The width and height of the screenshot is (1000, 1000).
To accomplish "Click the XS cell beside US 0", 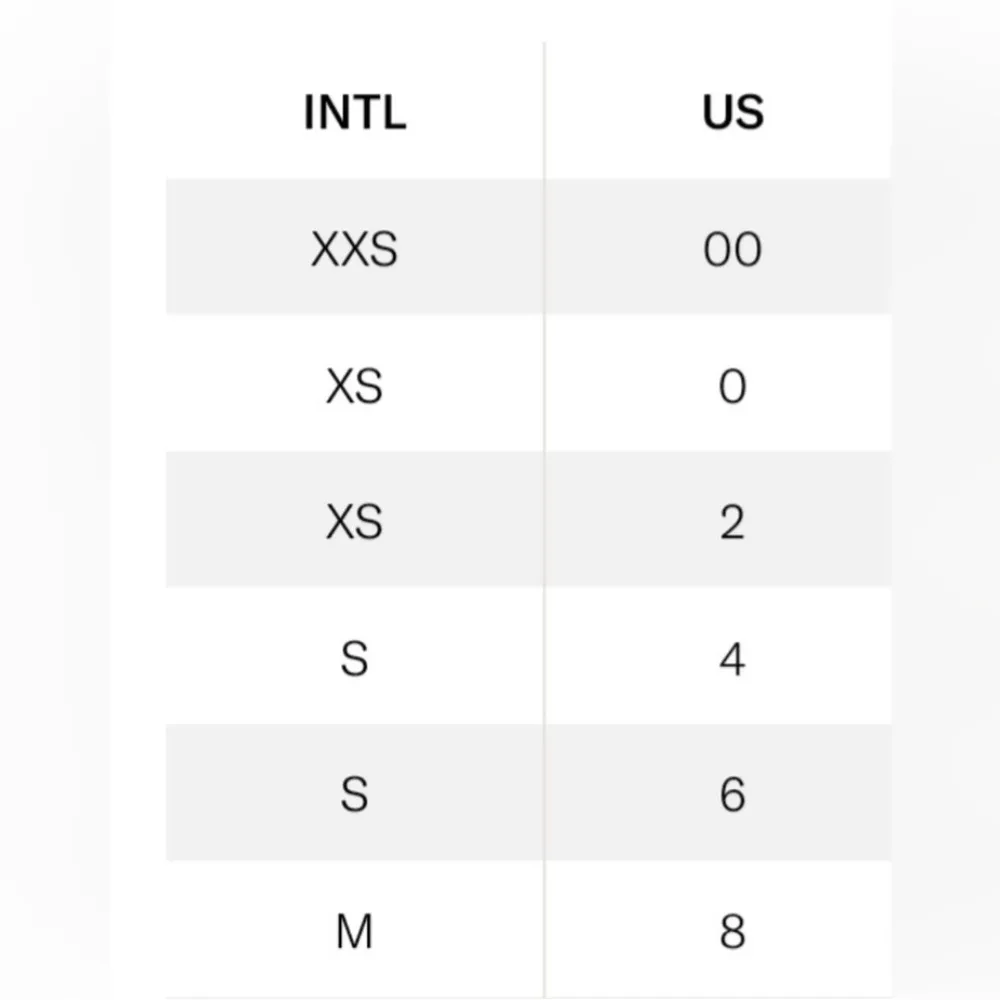I will click(355, 385).
